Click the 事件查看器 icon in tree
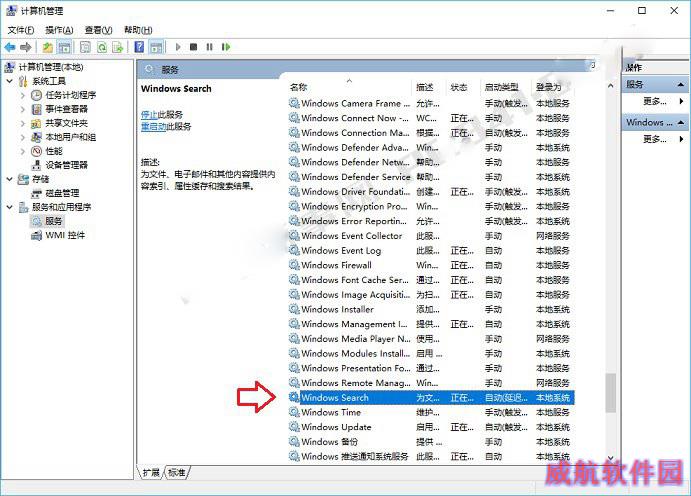Viewport: 691px width, 496px height. point(37,109)
